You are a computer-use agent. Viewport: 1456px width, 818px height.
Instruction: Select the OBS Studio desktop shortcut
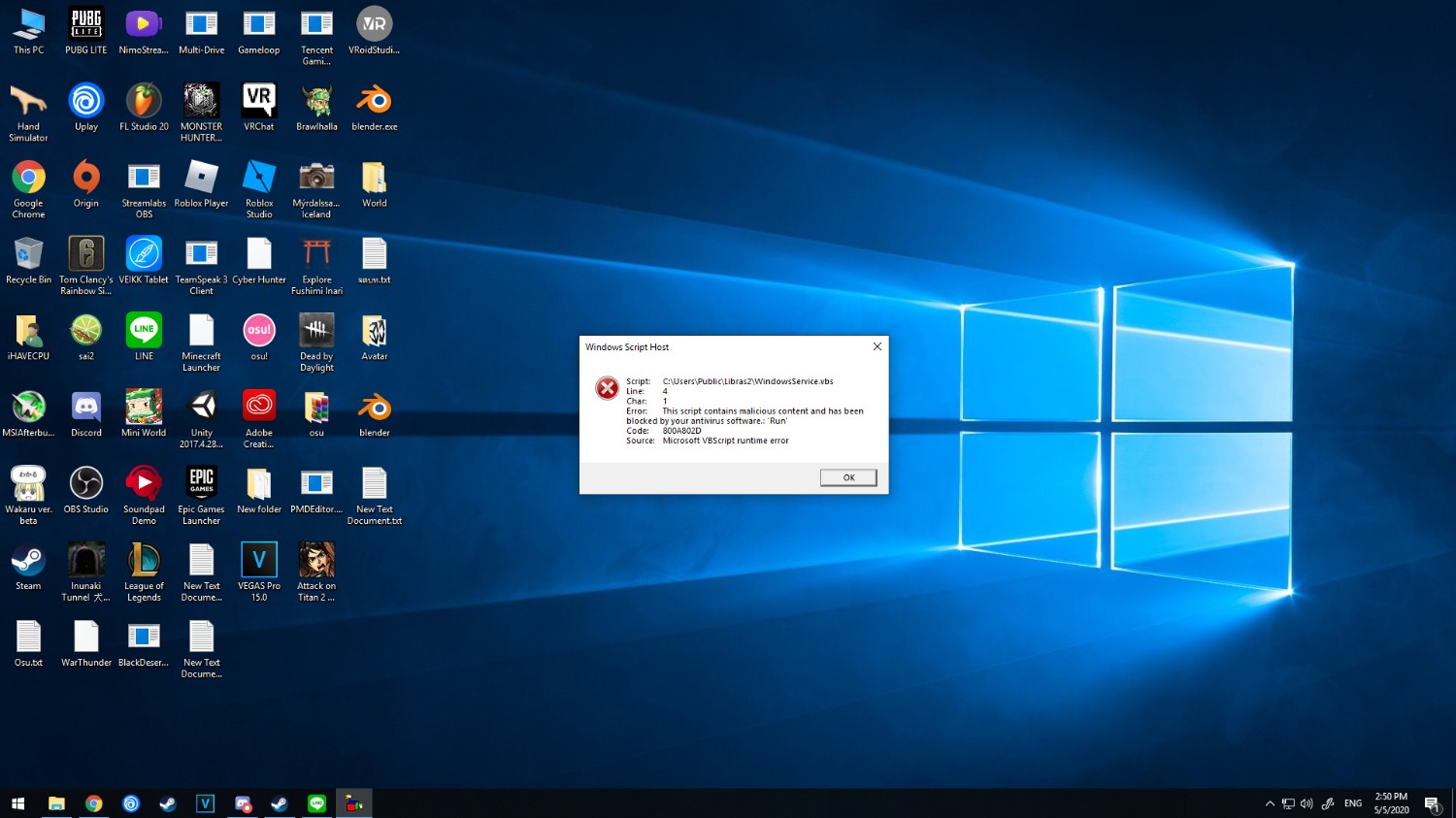tap(86, 491)
